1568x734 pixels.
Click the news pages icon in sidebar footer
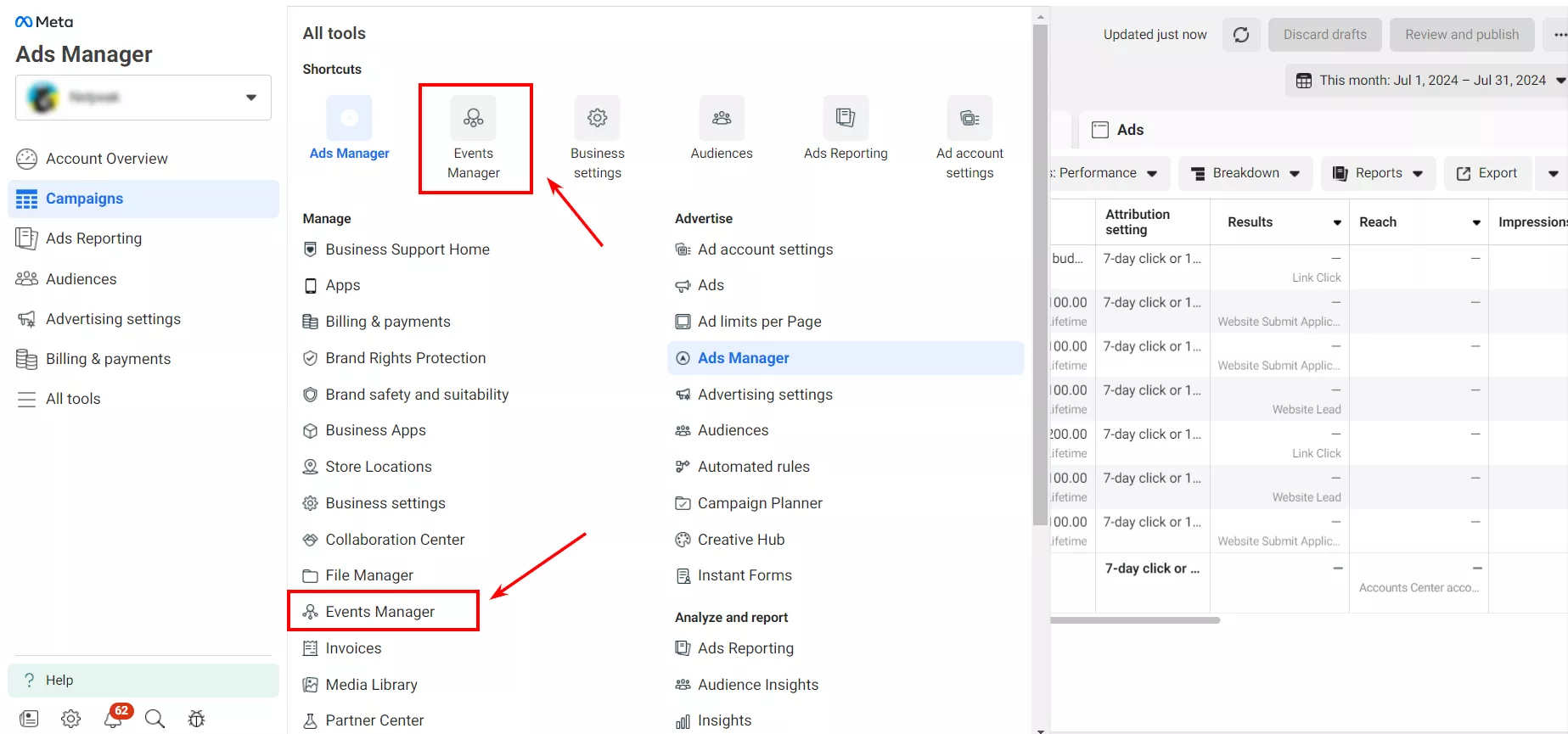29,719
